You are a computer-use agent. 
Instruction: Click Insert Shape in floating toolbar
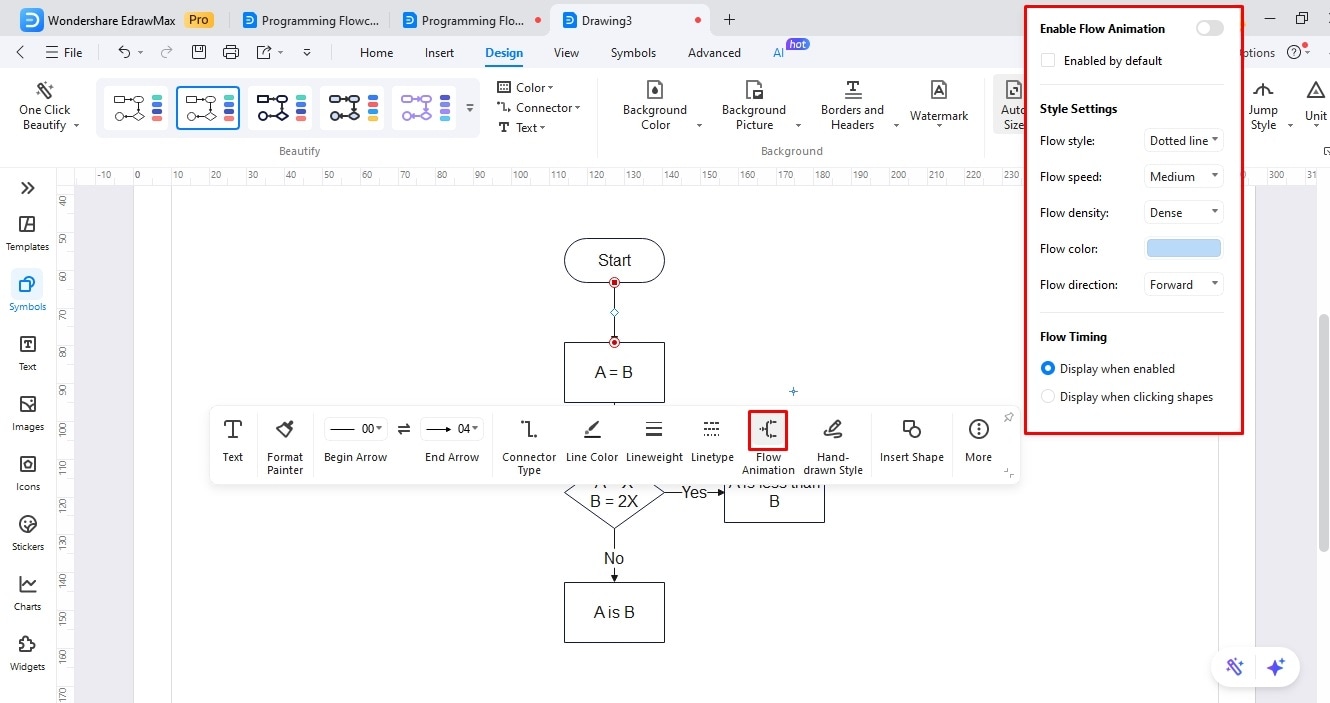point(911,440)
